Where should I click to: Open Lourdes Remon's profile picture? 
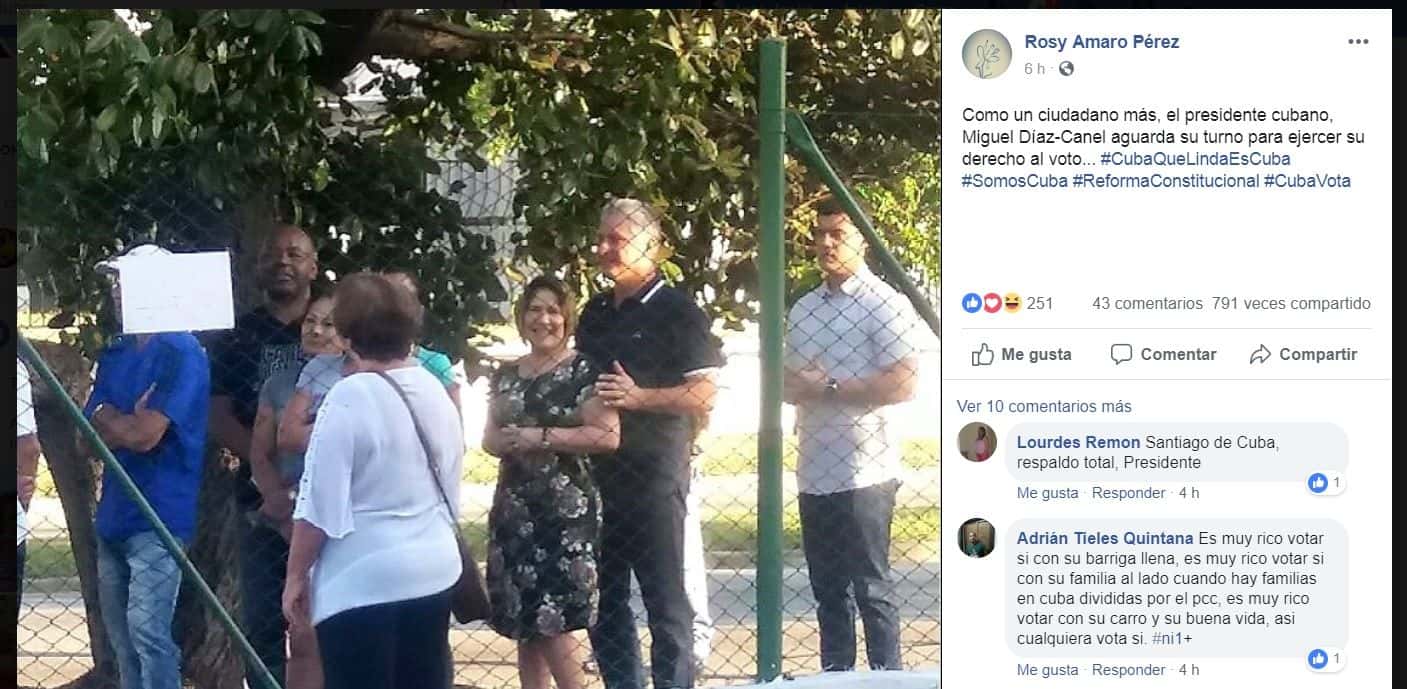977,442
